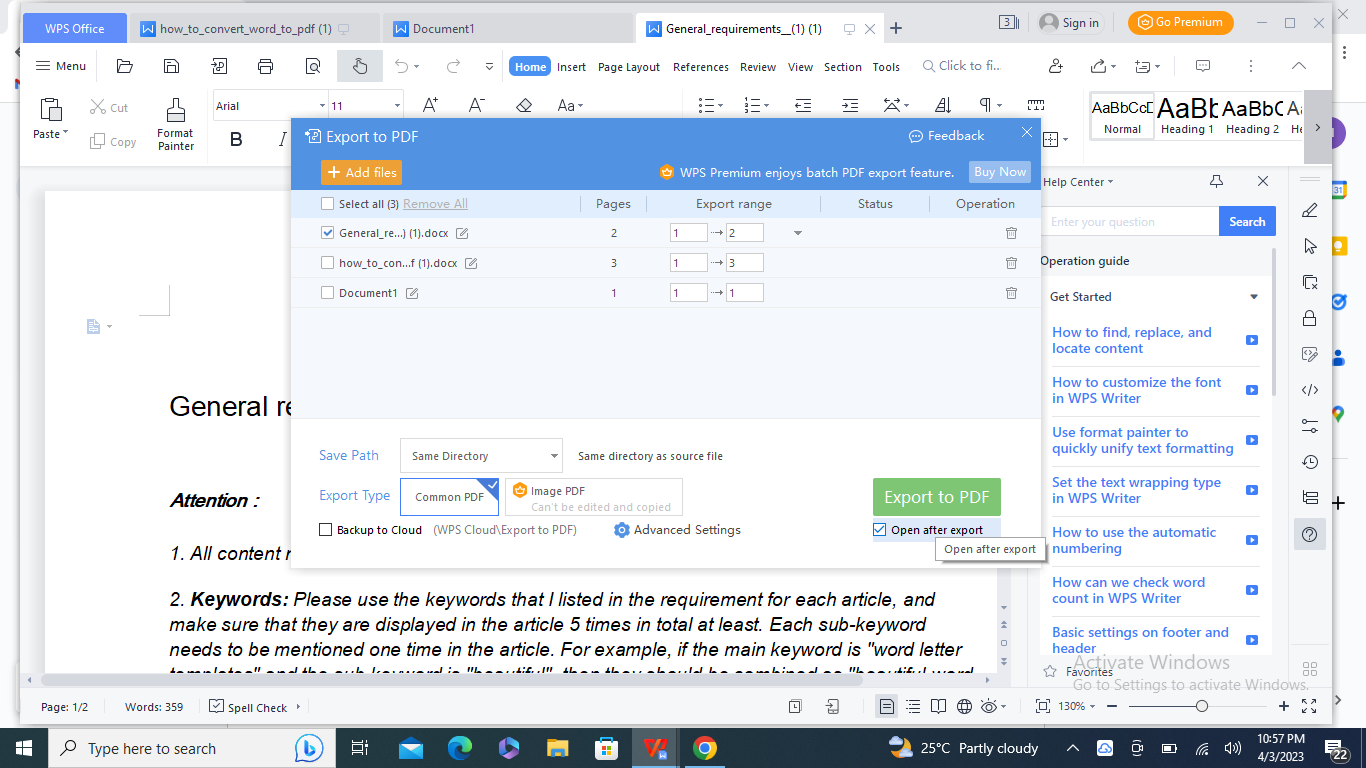Uncheck Open after export option

tap(879, 530)
